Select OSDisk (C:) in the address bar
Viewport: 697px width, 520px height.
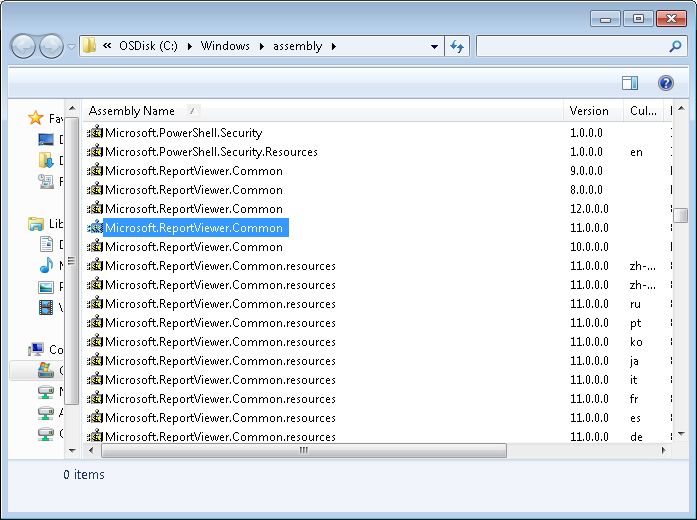148,46
